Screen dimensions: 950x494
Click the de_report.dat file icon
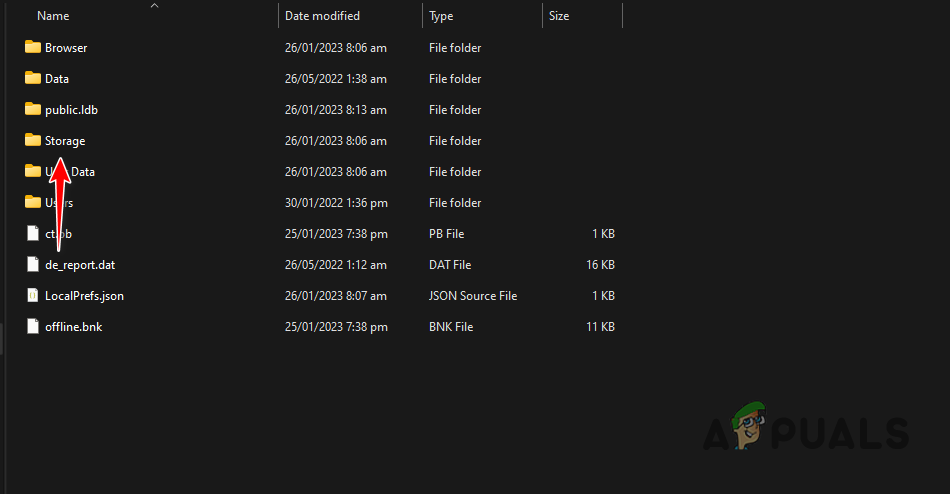coord(33,264)
